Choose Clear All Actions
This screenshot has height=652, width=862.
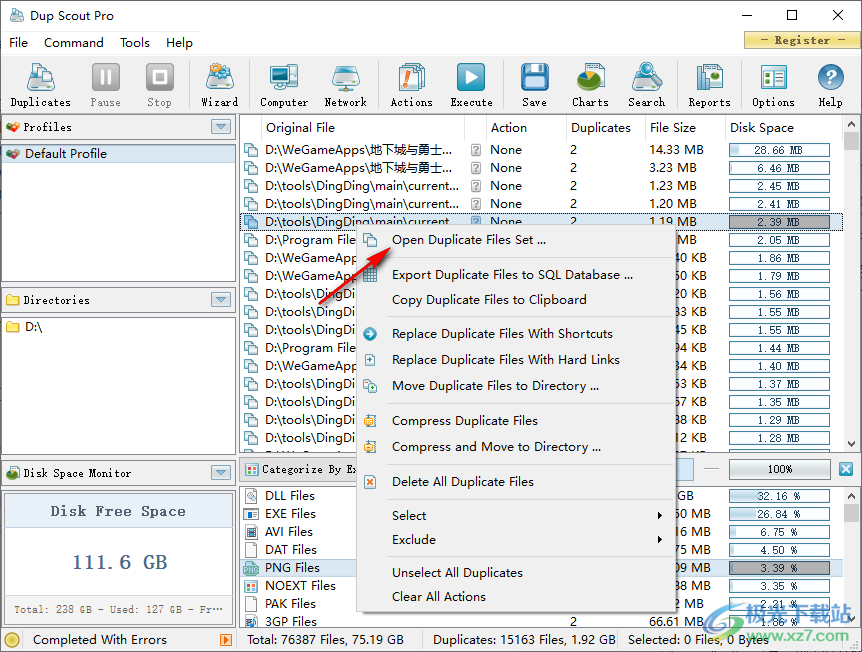[x=516, y=597]
